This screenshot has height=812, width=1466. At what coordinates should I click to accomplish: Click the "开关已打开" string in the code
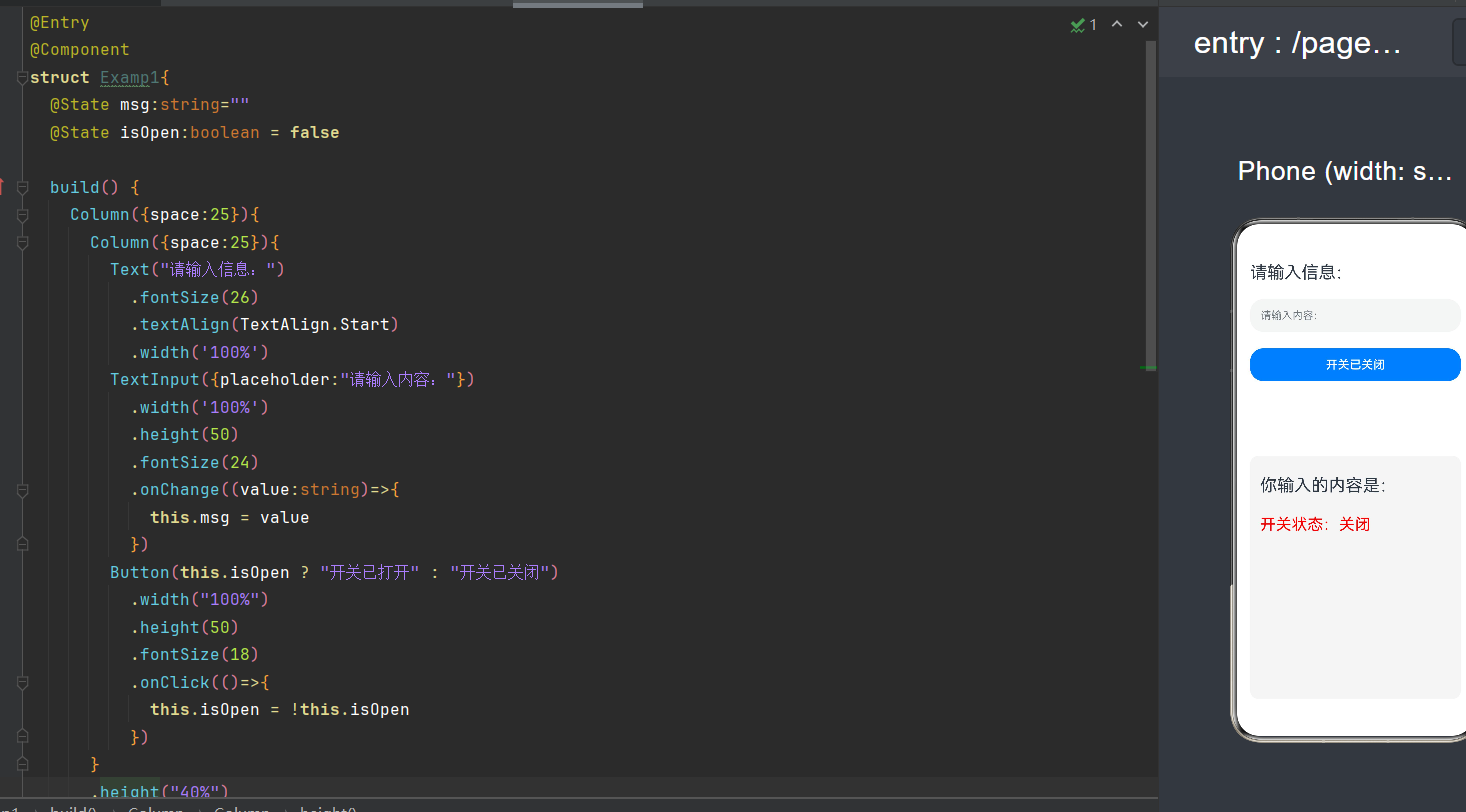click(x=369, y=573)
